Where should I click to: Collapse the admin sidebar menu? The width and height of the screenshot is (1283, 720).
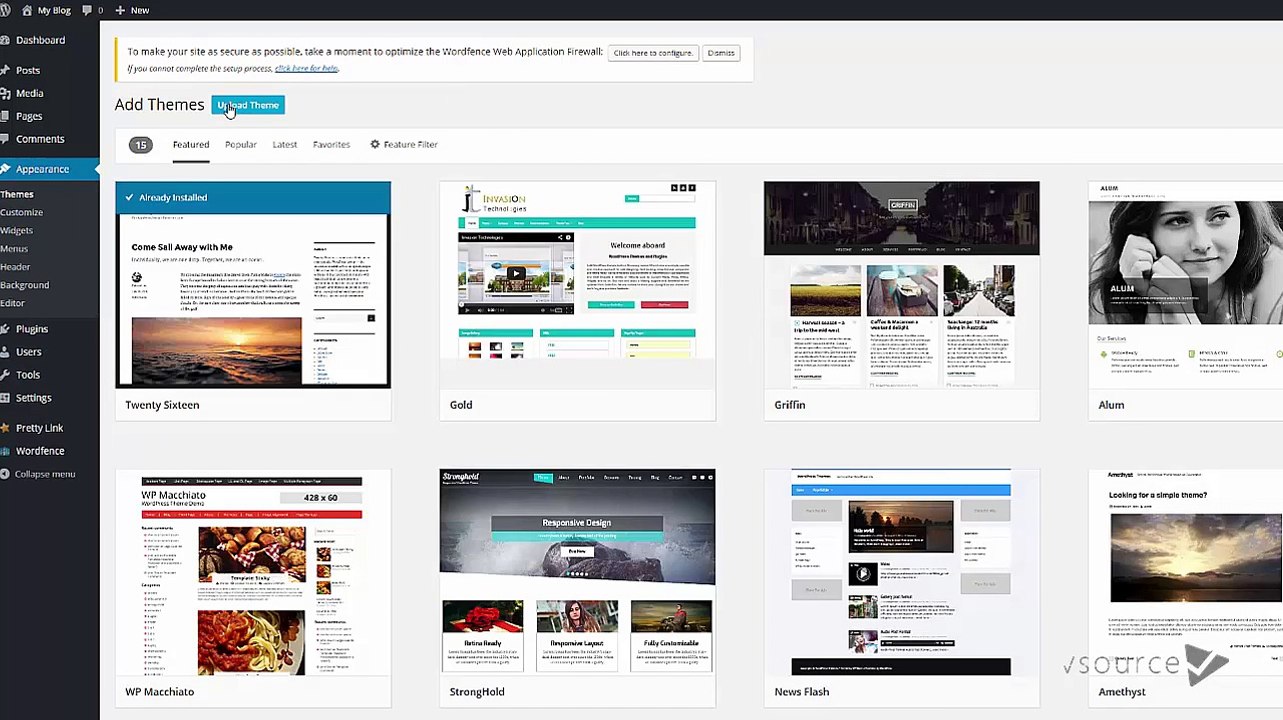click(x=45, y=474)
